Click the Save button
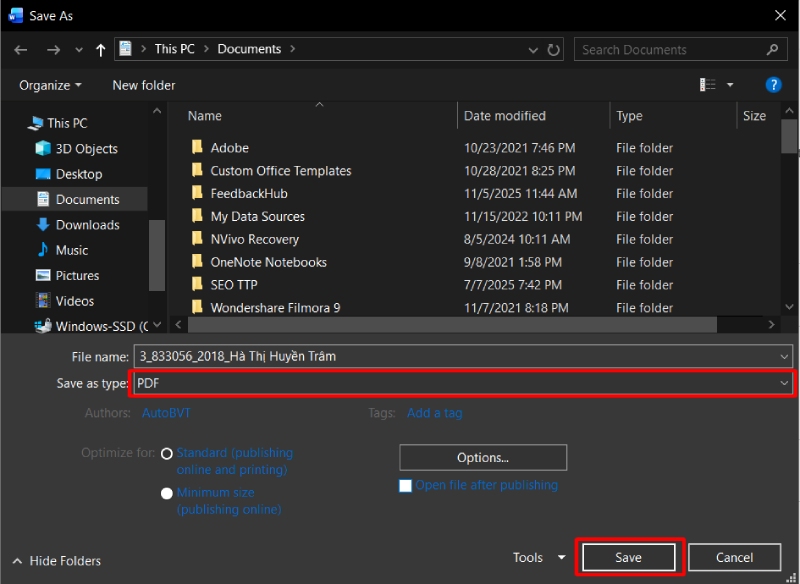This screenshot has width=800, height=584. click(x=629, y=558)
